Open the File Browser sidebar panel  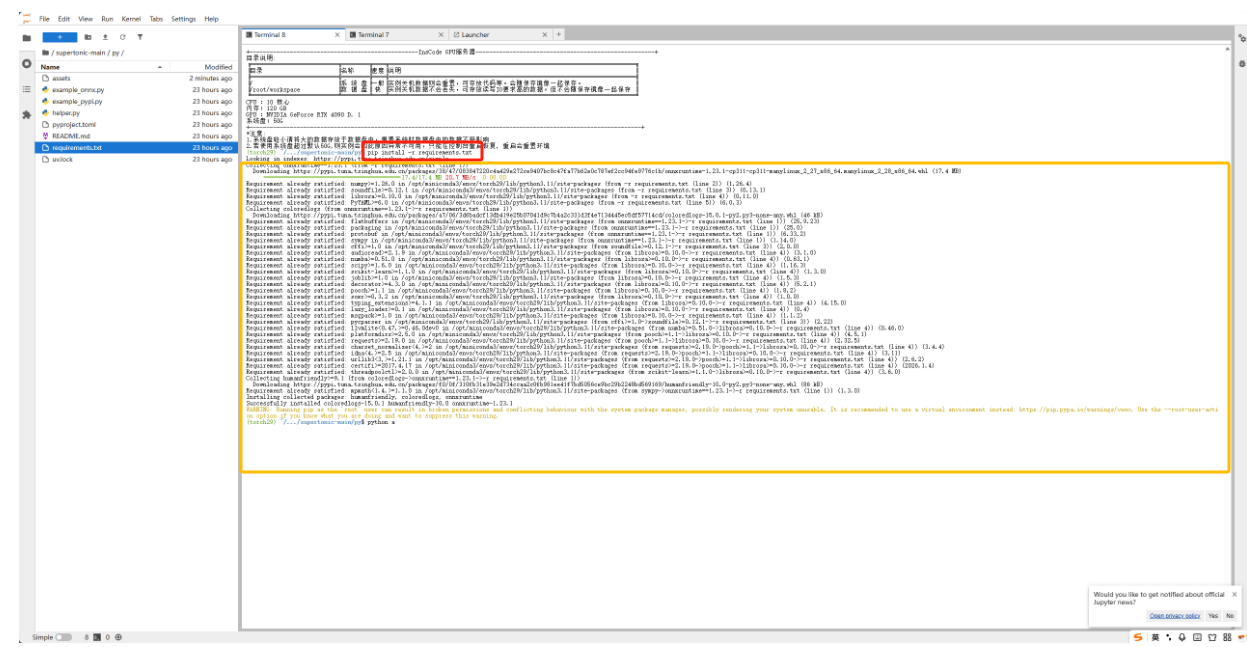[x=26, y=38]
